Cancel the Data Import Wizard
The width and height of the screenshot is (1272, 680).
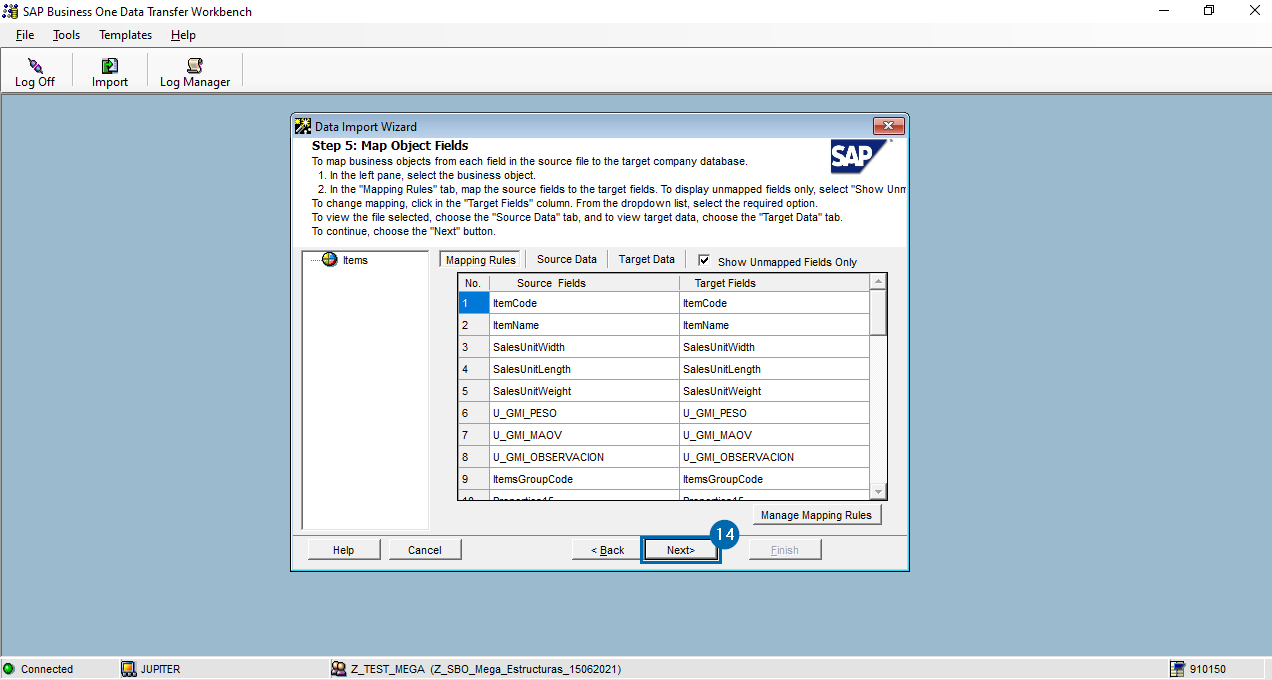tap(424, 550)
